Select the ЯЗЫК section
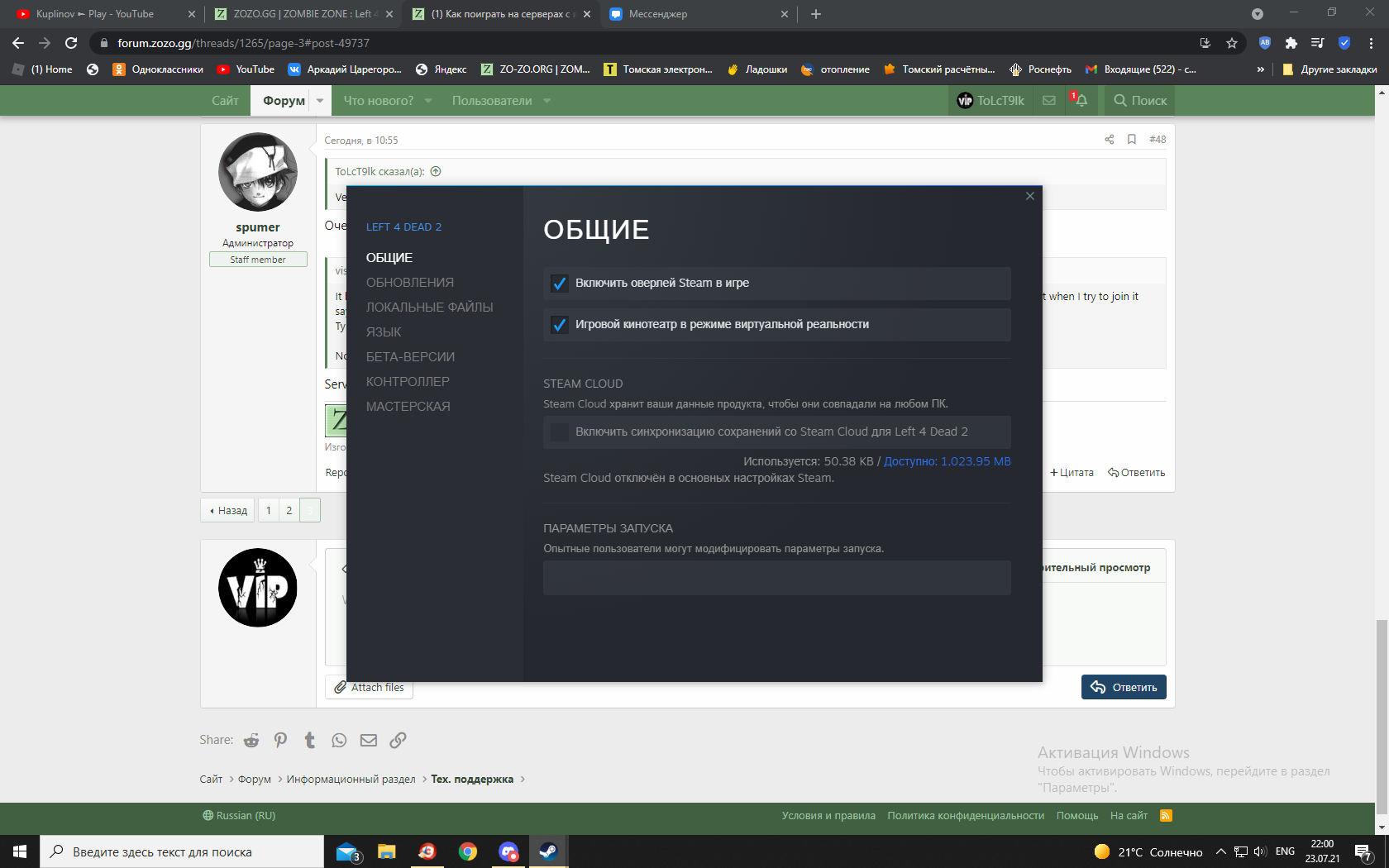The width and height of the screenshot is (1389, 868). point(384,332)
